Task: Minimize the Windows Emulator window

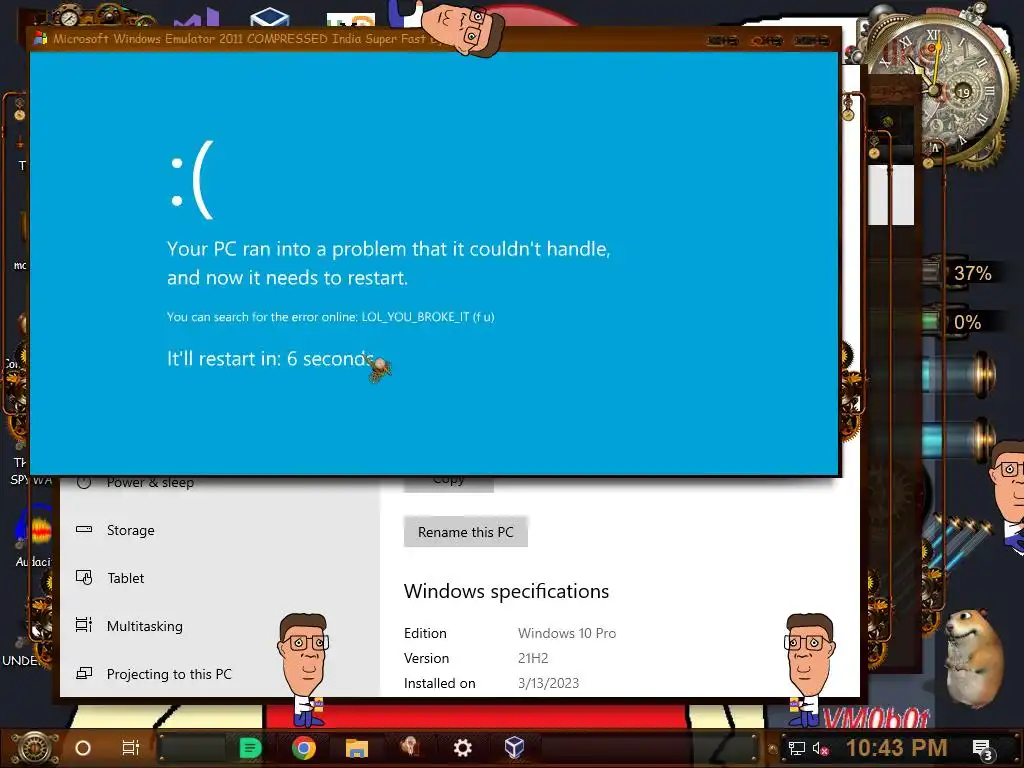Action: pos(722,40)
